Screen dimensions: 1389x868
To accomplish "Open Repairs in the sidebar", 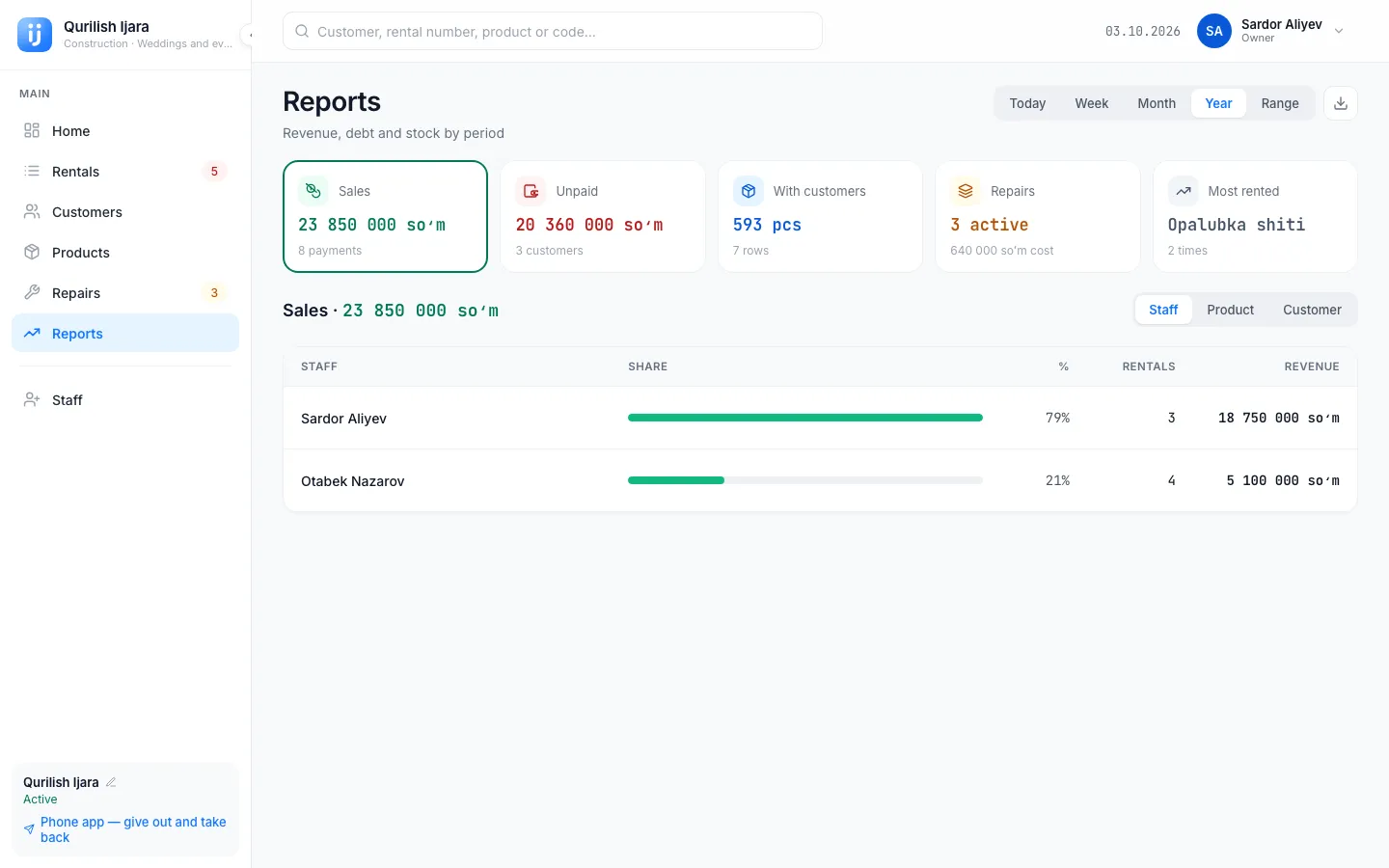I will point(125,293).
